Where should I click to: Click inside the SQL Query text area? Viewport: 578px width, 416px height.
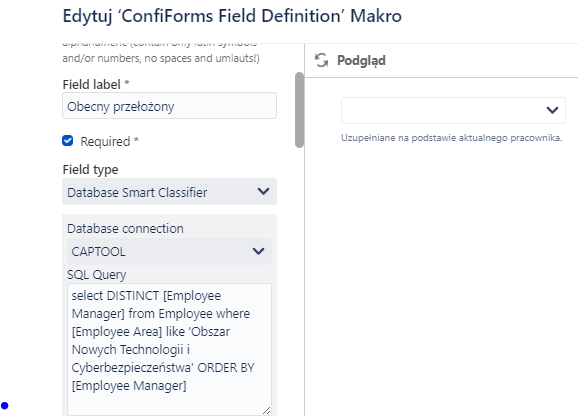click(169, 349)
